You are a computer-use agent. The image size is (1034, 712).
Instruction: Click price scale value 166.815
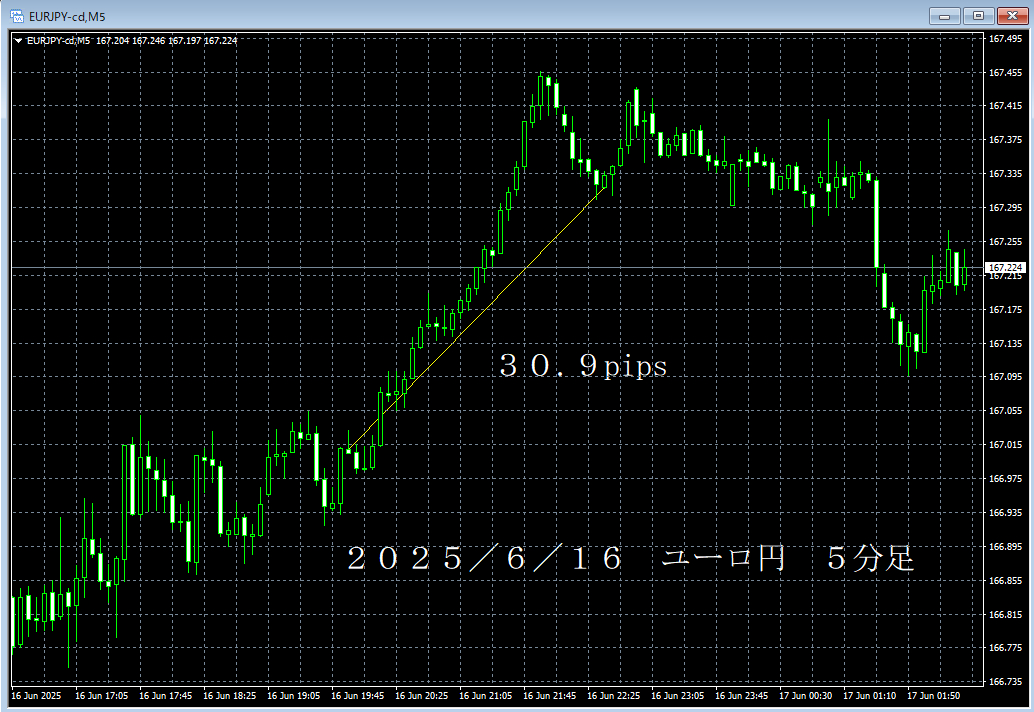pos(1005,614)
